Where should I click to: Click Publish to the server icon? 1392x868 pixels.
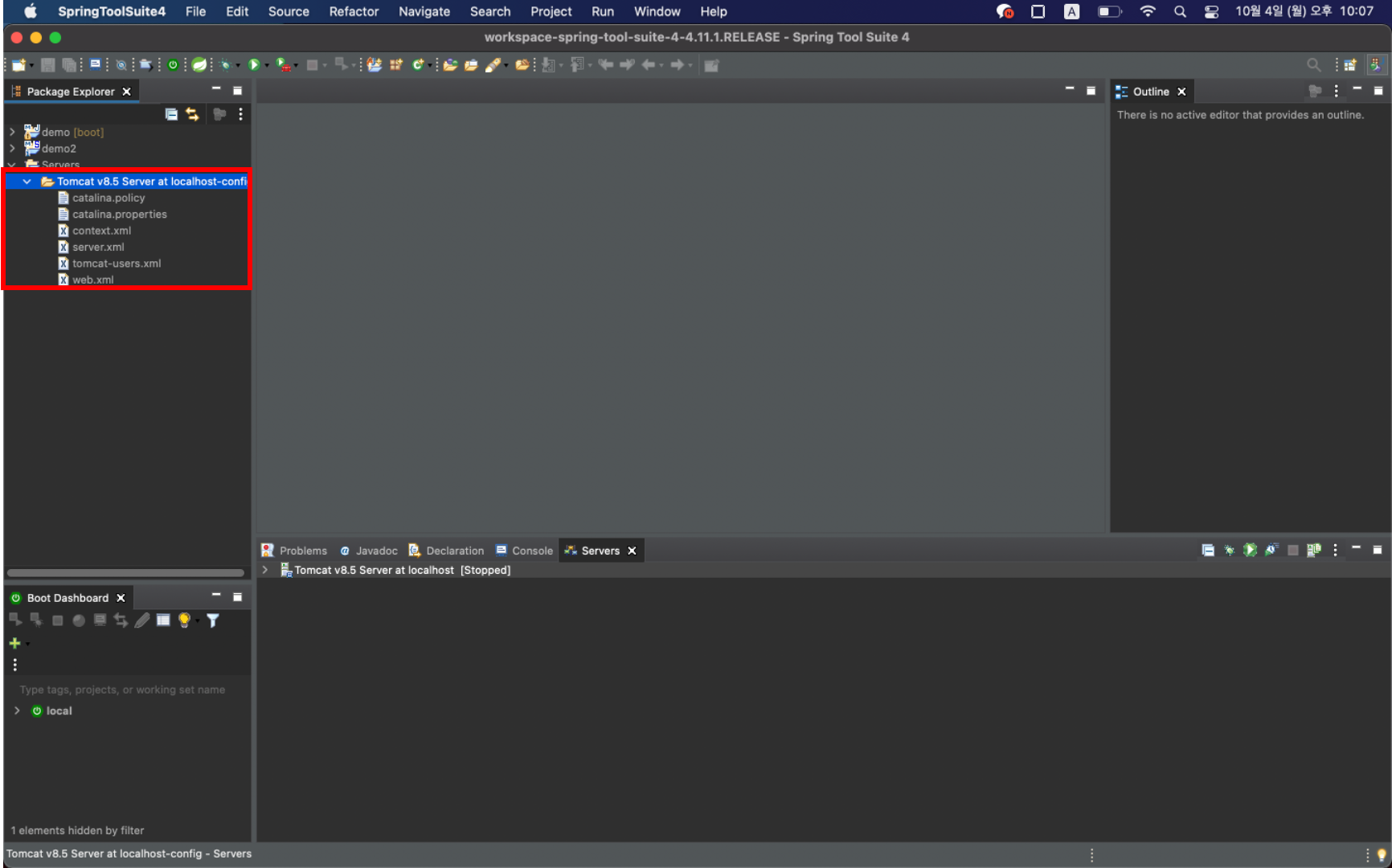pos(1314,550)
